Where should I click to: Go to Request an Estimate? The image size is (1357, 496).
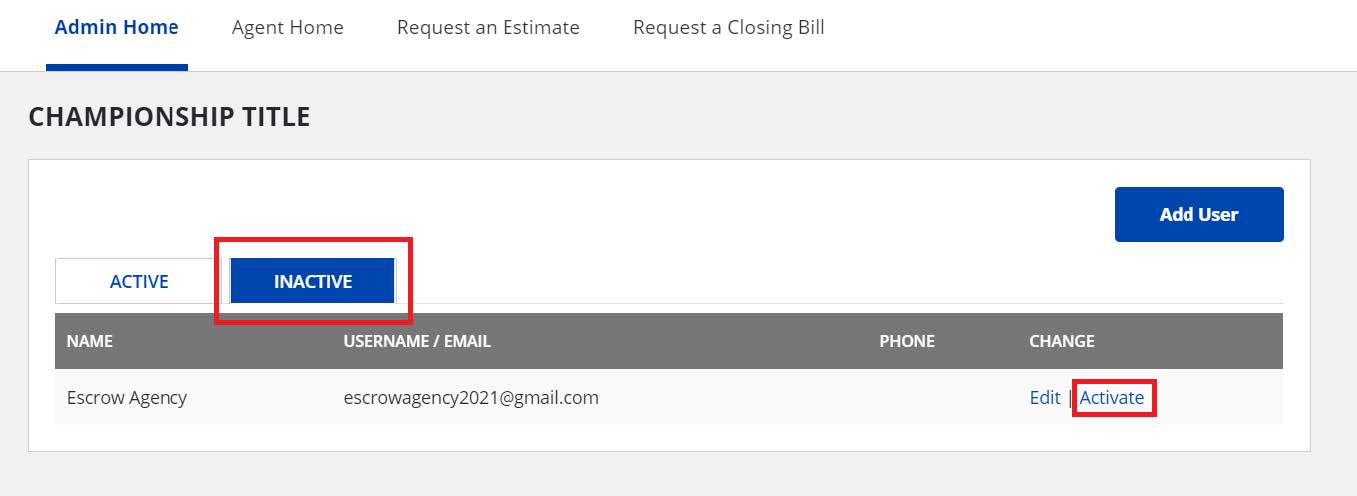(x=488, y=28)
